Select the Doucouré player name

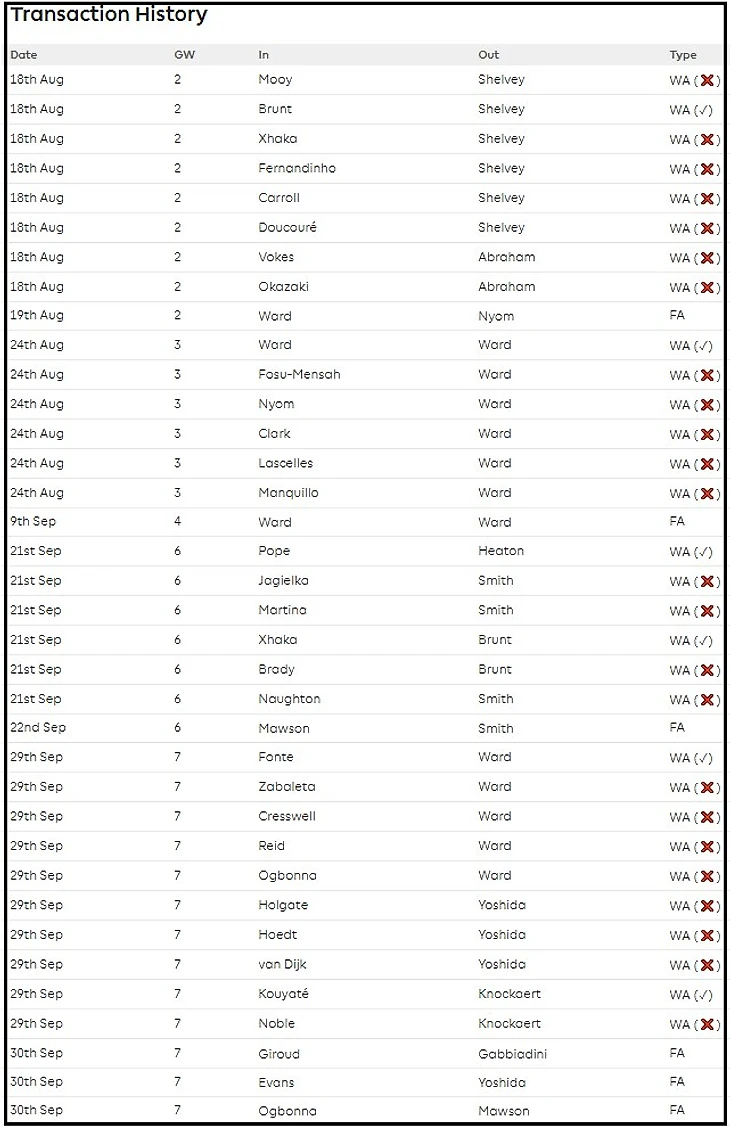(x=287, y=227)
